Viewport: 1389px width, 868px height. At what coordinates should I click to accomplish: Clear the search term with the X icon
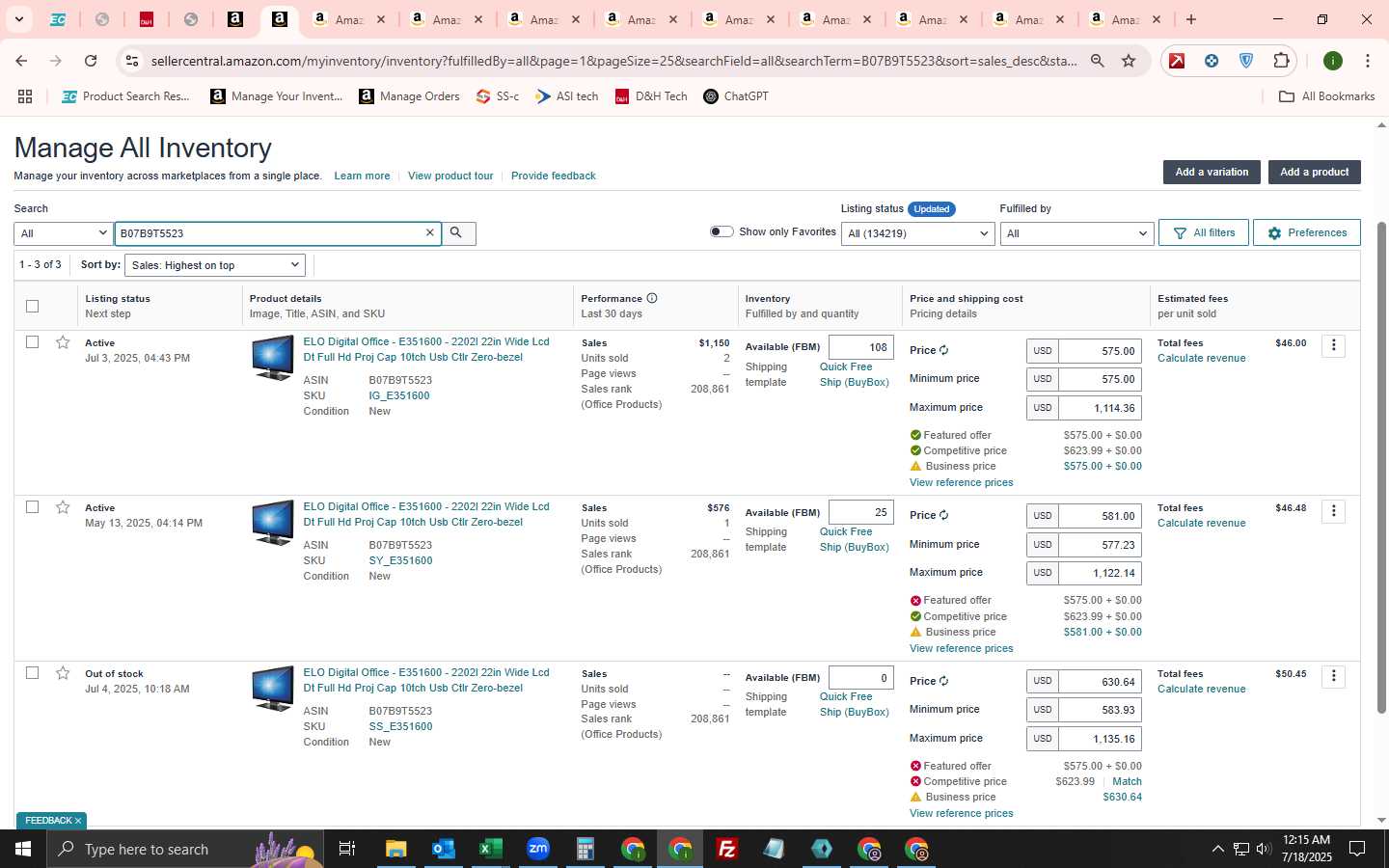pyautogui.click(x=430, y=233)
